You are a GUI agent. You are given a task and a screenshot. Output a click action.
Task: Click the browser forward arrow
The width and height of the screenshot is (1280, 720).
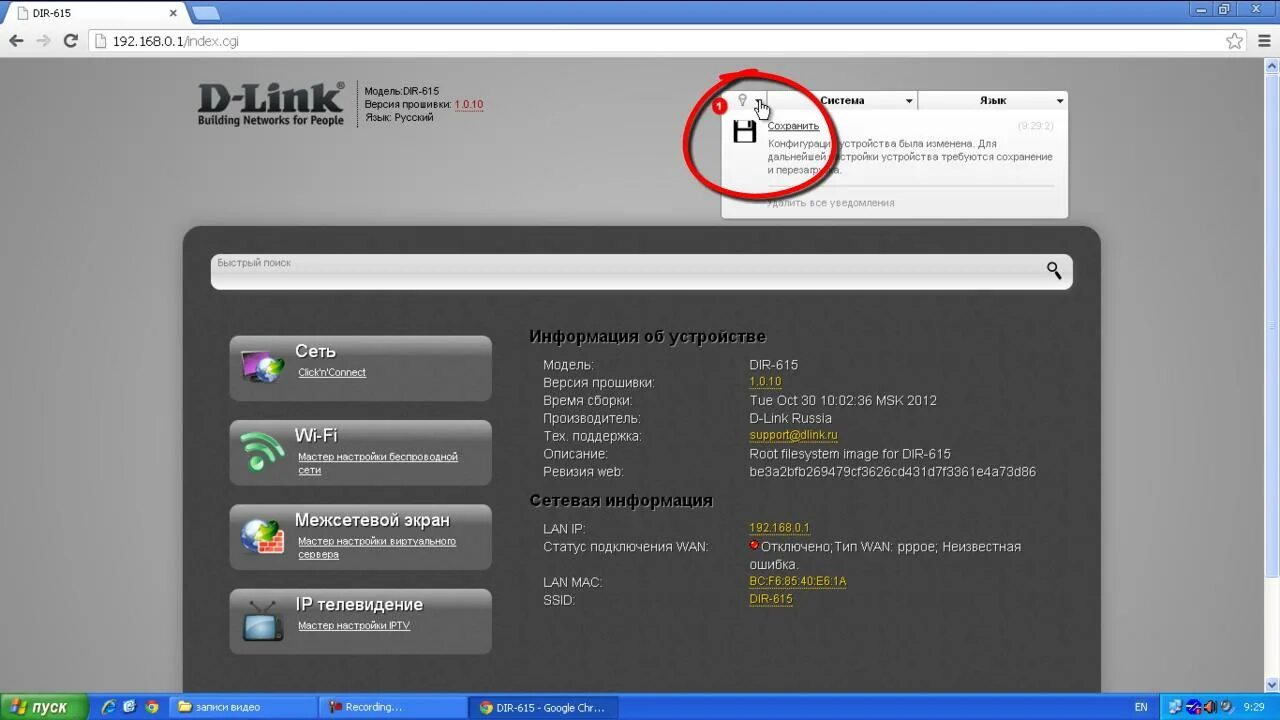pyautogui.click(x=43, y=41)
